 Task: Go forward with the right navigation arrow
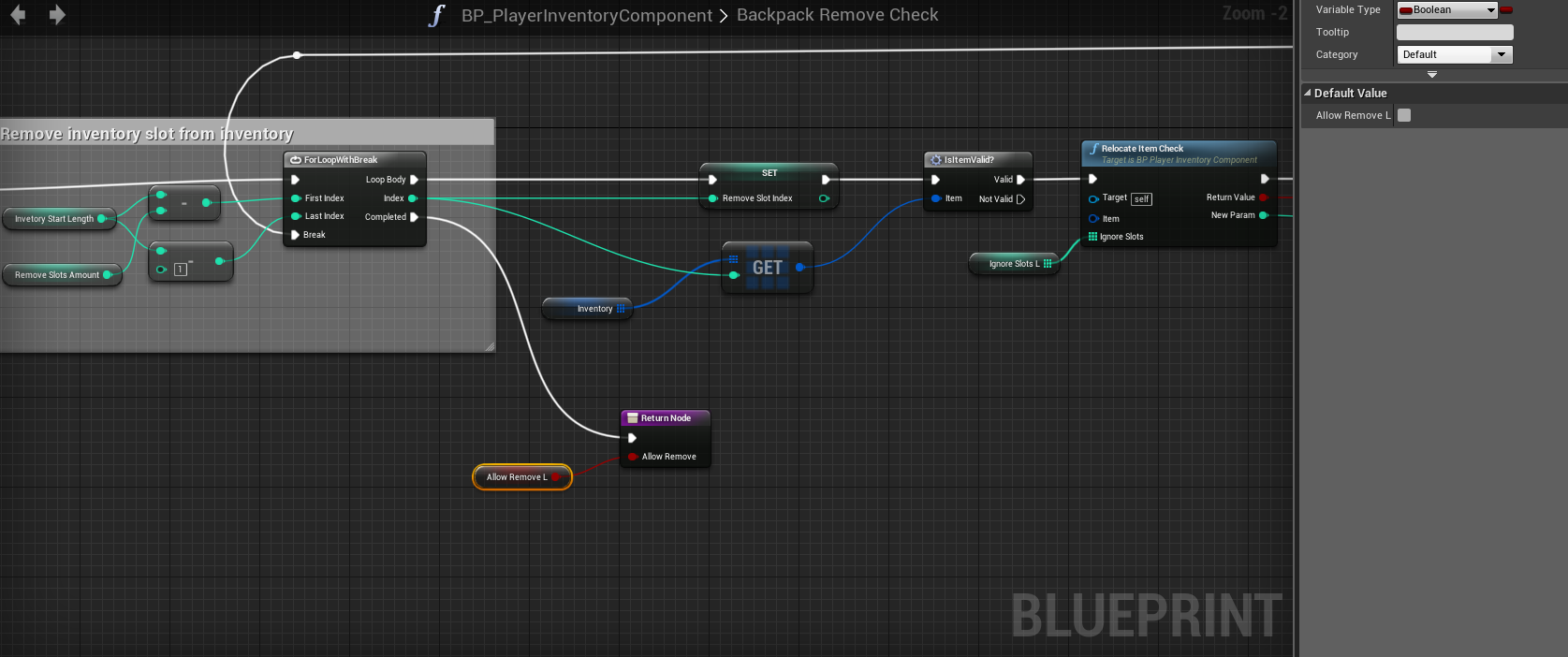(57, 15)
